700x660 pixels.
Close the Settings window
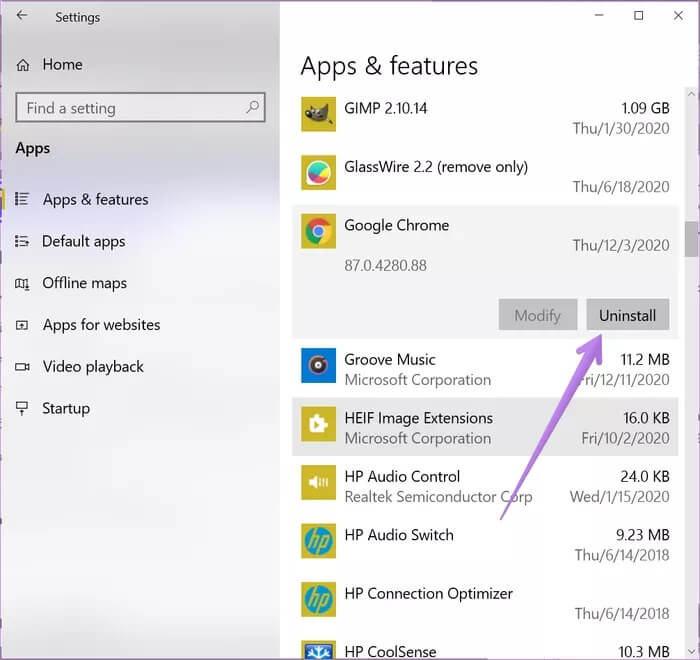[678, 16]
